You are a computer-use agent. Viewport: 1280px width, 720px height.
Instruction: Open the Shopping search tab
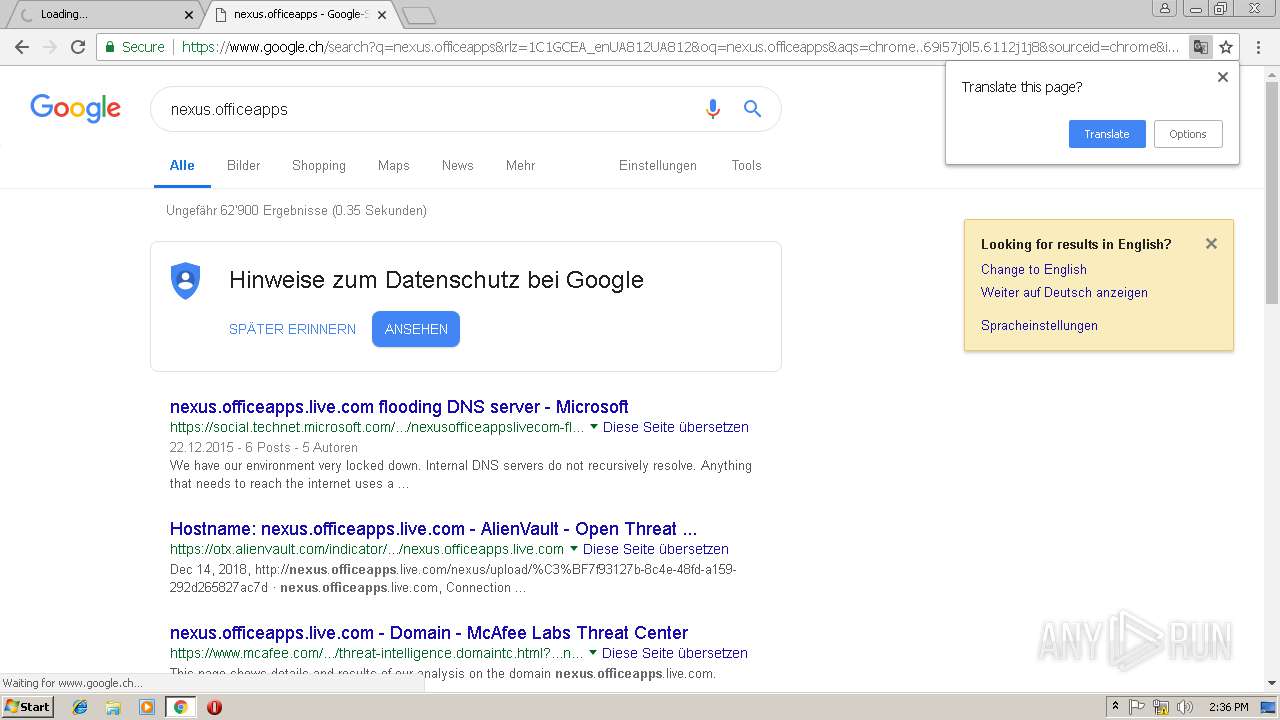[319, 166]
